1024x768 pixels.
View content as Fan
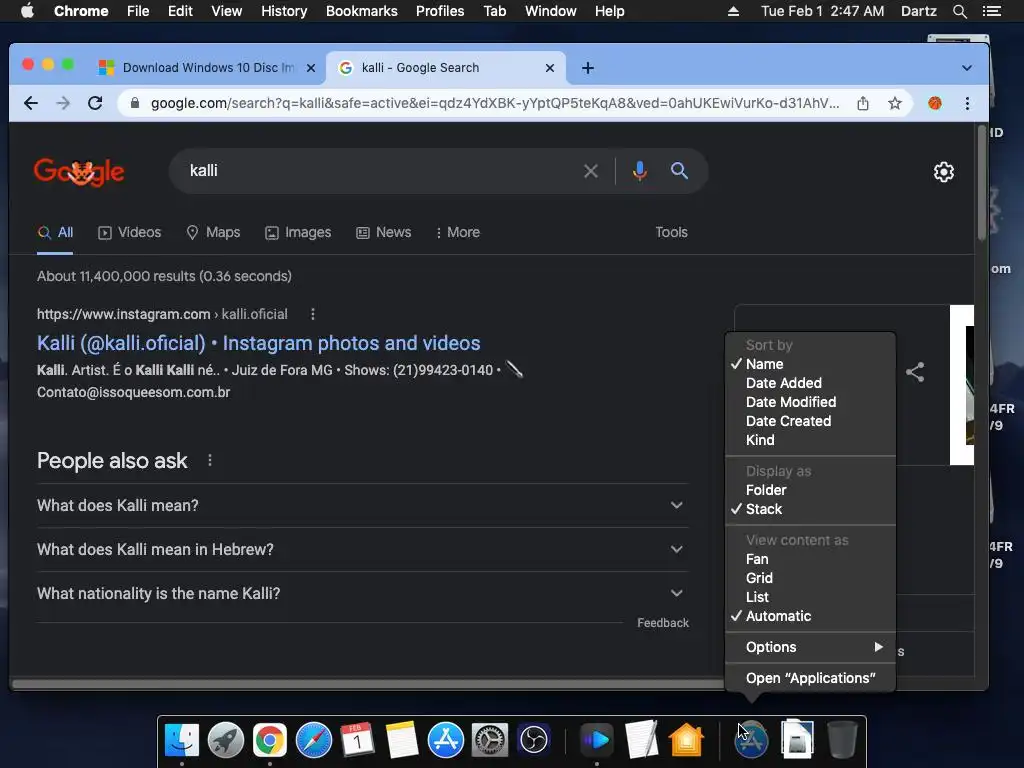coord(810,559)
